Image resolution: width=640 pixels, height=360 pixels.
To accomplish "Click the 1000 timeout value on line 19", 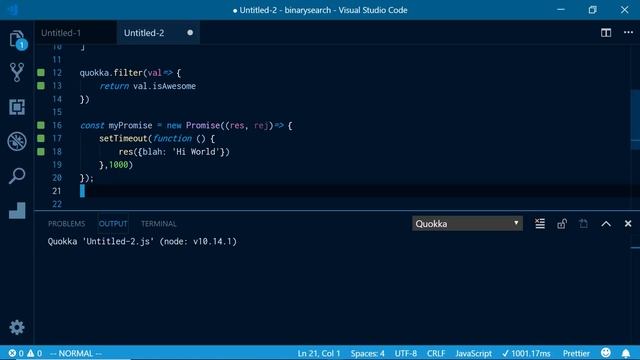I will (x=118, y=165).
